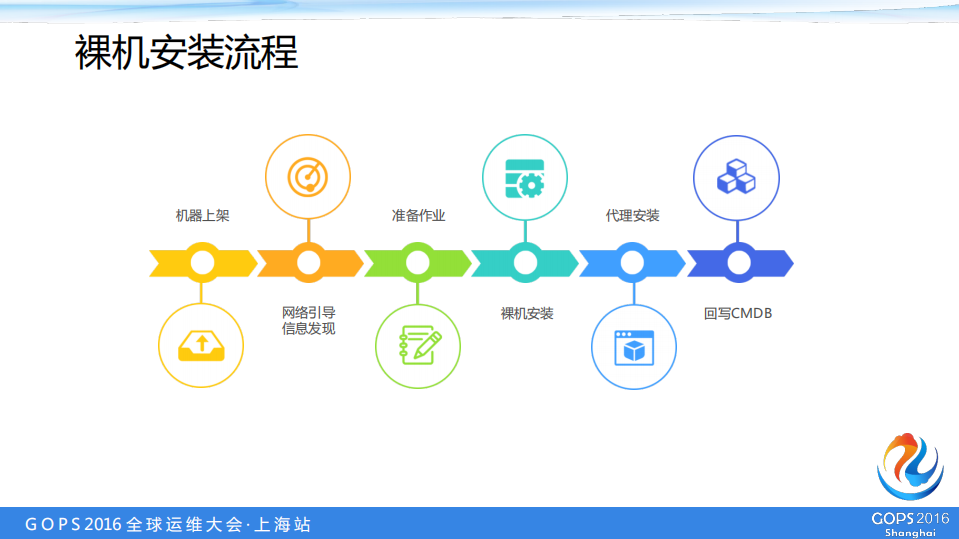Click the green notepad with pencil icon
Screen dimensions: 959x539
[x=420, y=345]
